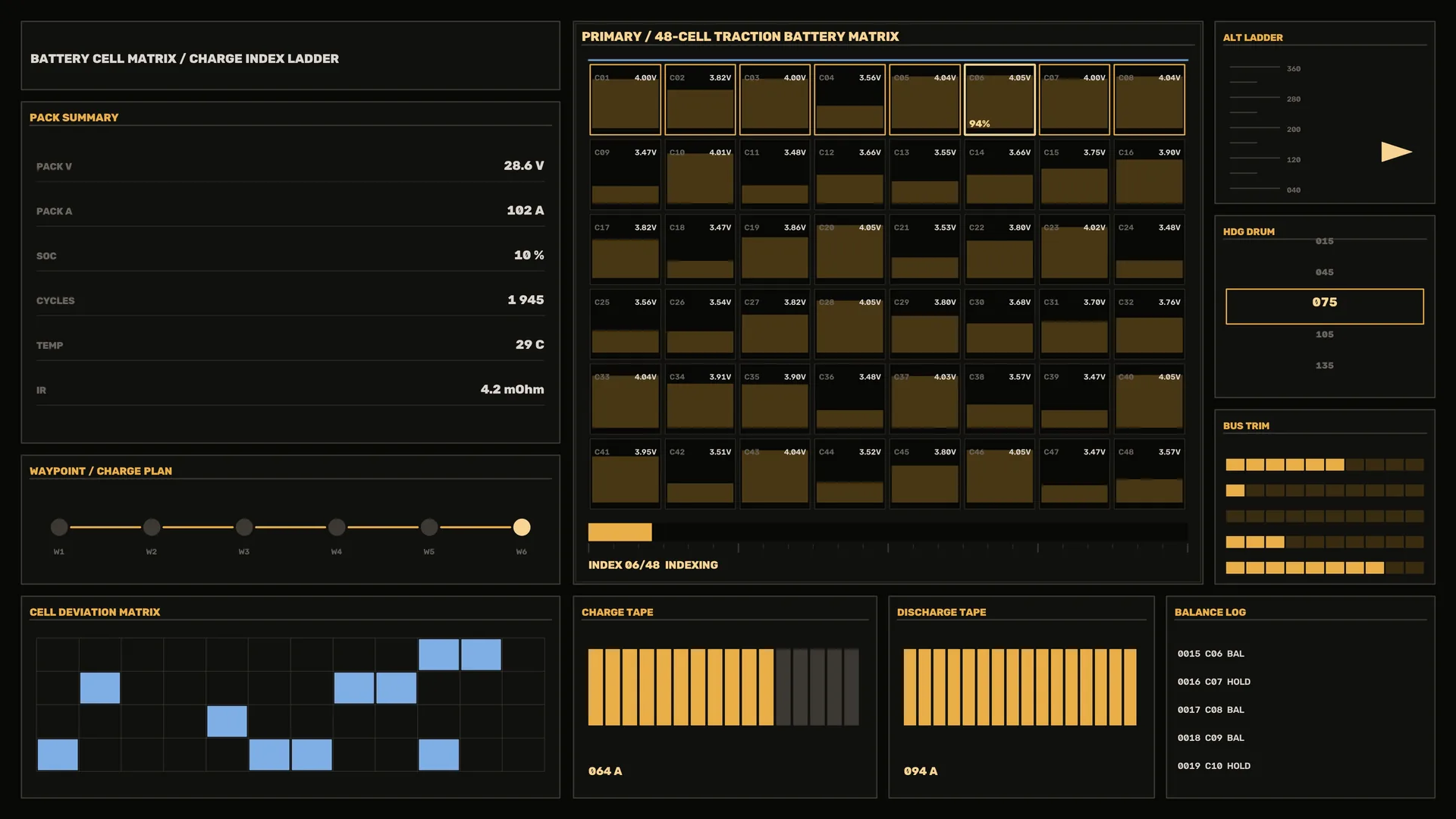
Task: Select cell C41 tile at 3.95V
Action: pyautogui.click(x=625, y=474)
